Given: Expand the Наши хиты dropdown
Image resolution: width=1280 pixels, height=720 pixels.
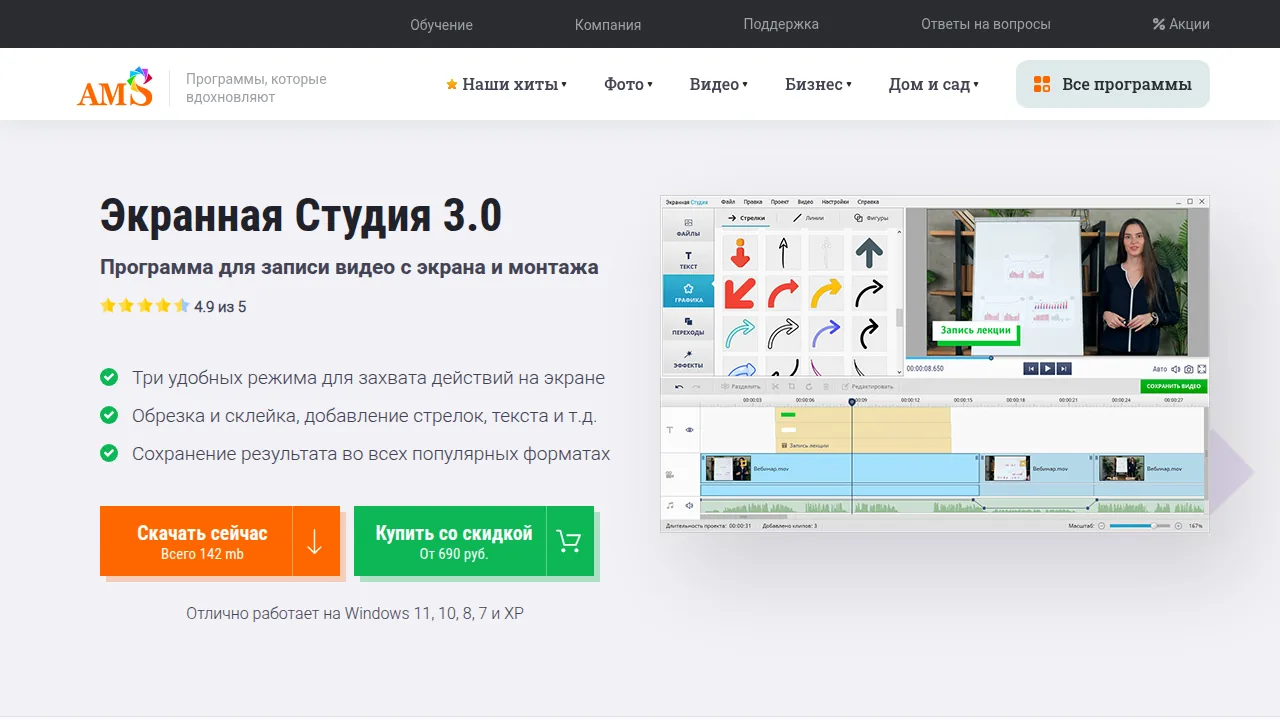Looking at the screenshot, I should pos(506,85).
